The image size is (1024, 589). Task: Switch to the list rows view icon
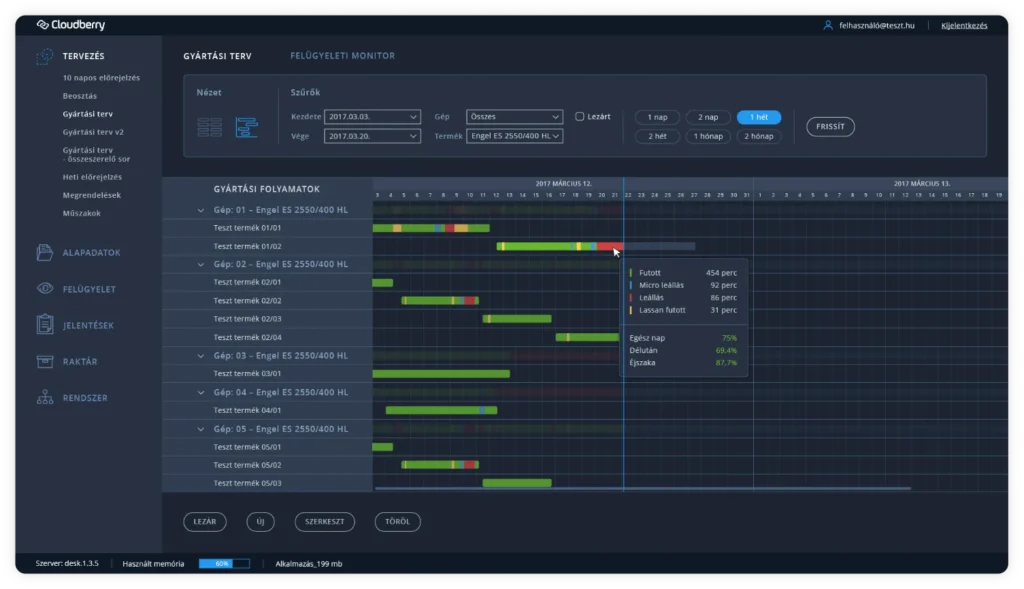pos(210,127)
